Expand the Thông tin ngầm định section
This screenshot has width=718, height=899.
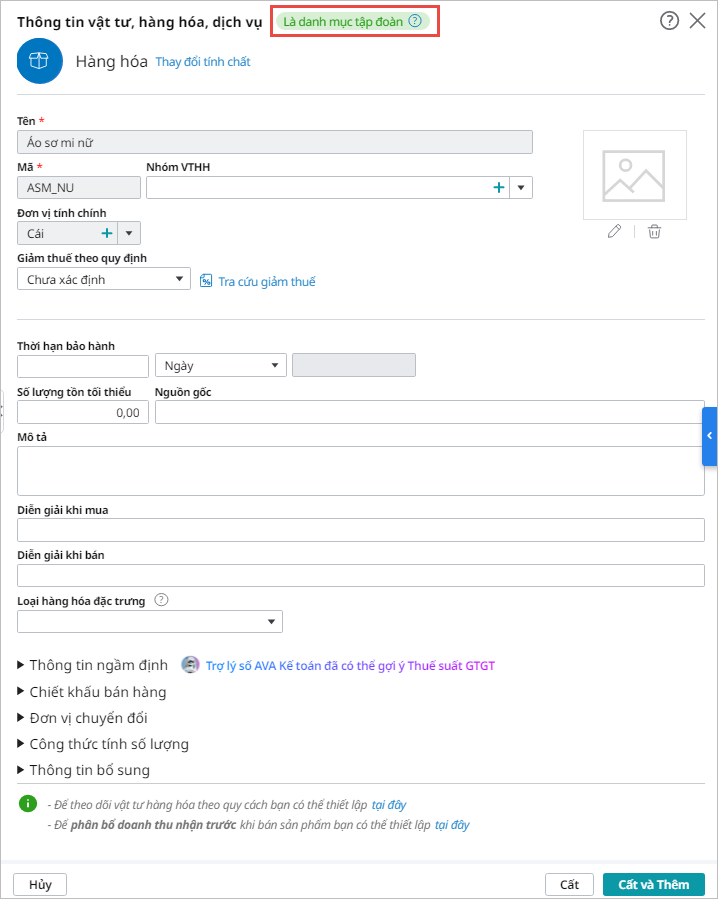tap(22, 664)
